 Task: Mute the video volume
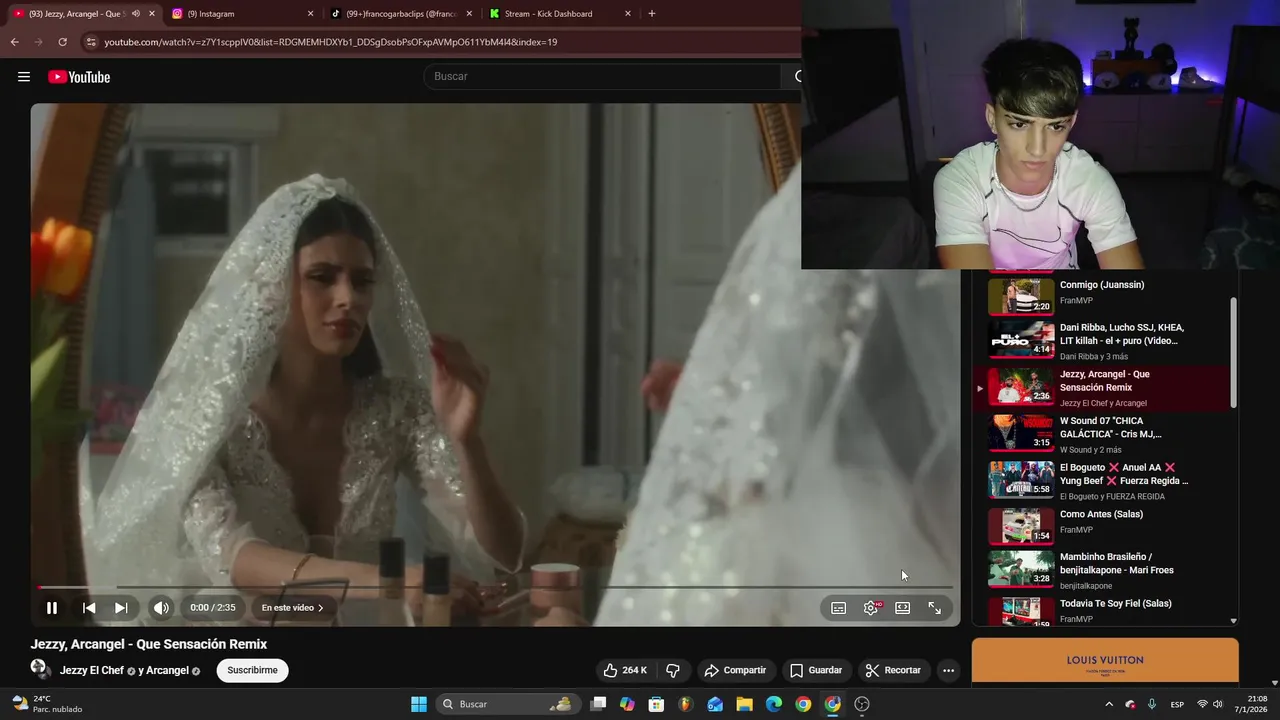[x=161, y=608]
